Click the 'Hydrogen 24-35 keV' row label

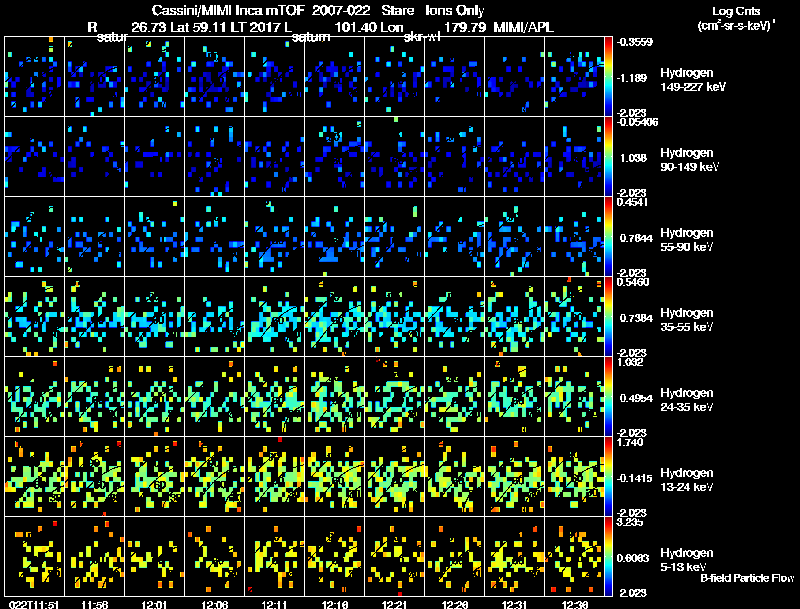[687, 400]
